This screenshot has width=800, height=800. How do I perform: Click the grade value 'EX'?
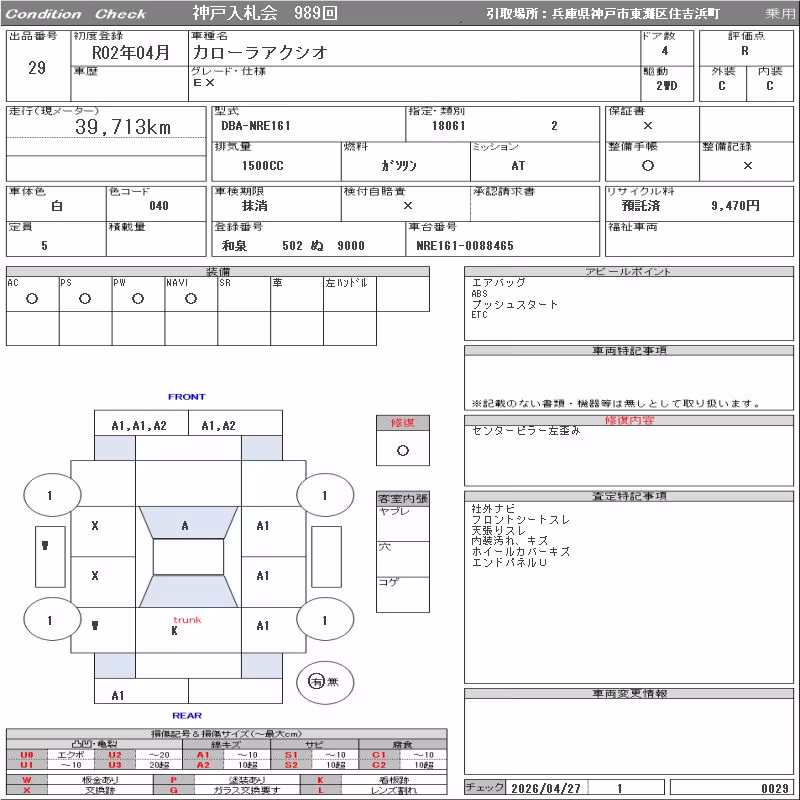point(204,82)
